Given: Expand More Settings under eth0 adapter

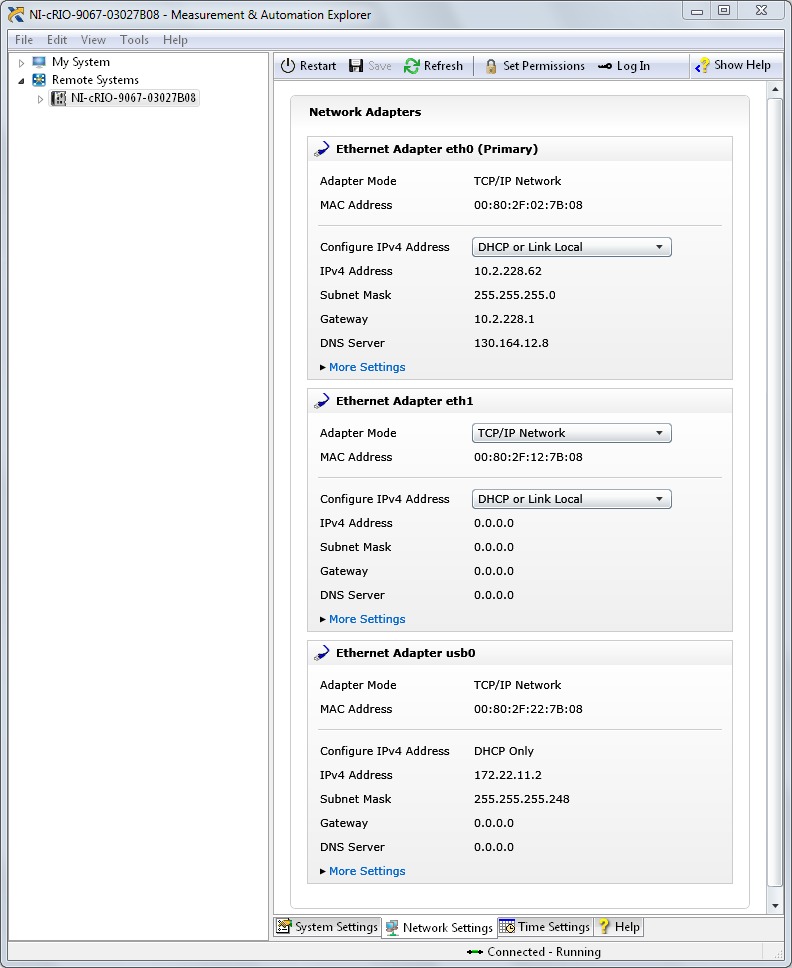Looking at the screenshot, I should (366, 367).
